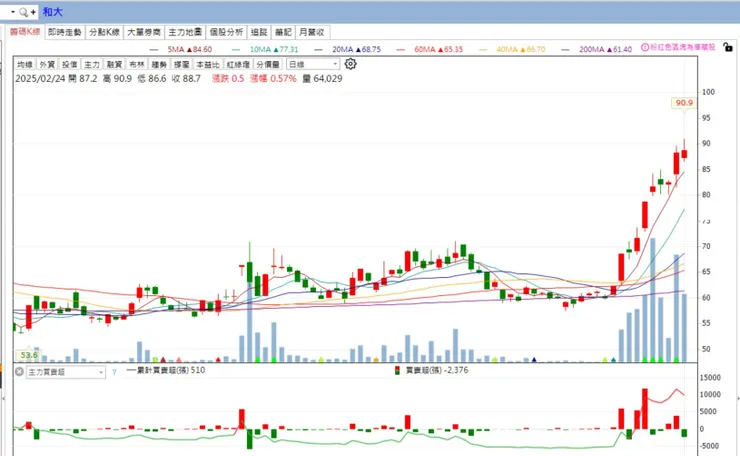The width and height of the screenshot is (740, 456).
Task: Switch to the 即時走勢 tab
Action: 65,32
